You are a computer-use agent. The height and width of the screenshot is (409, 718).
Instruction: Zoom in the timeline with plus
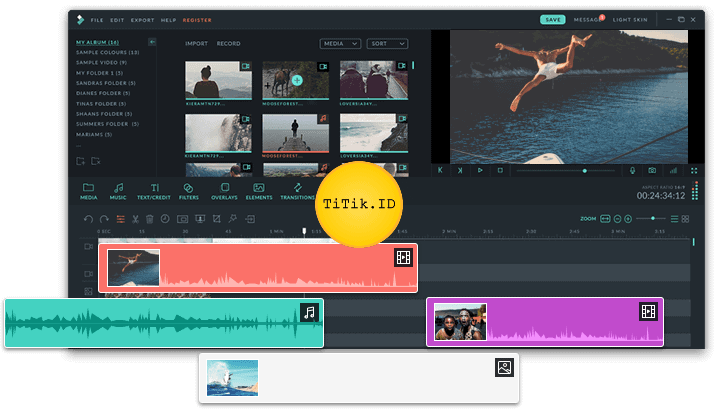click(628, 219)
